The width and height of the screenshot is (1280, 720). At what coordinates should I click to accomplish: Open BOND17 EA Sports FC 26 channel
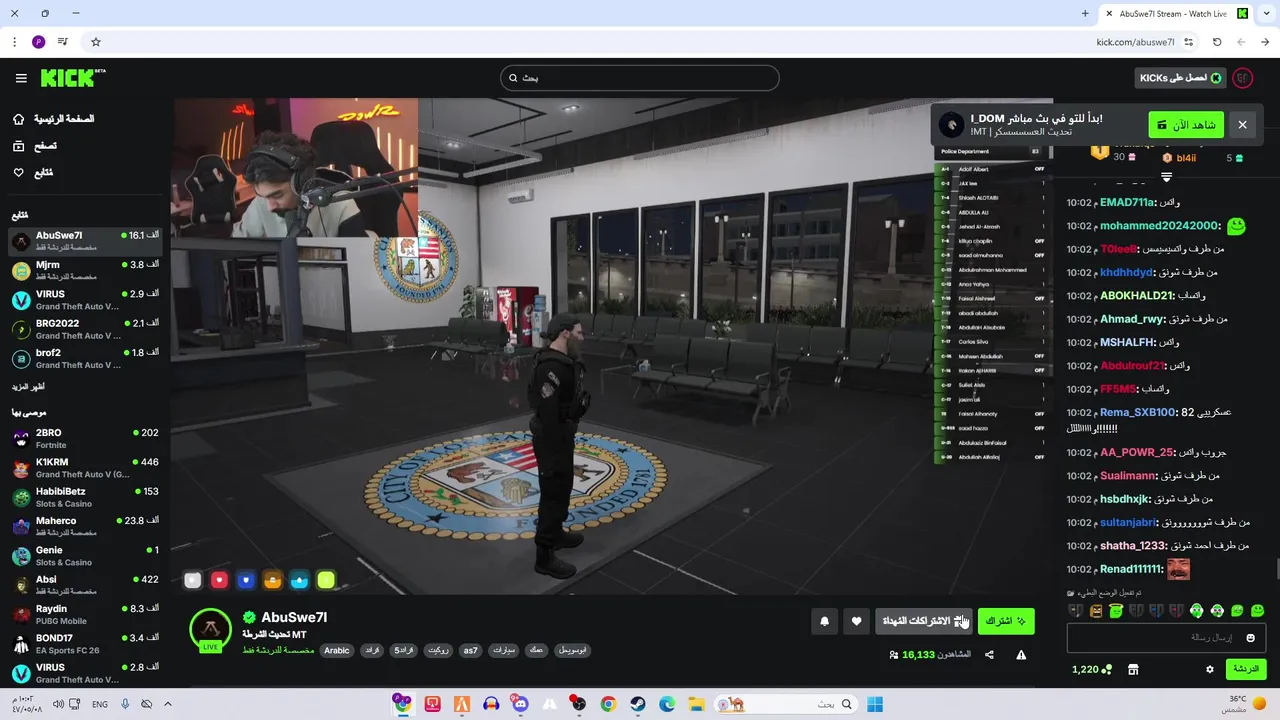point(85,643)
